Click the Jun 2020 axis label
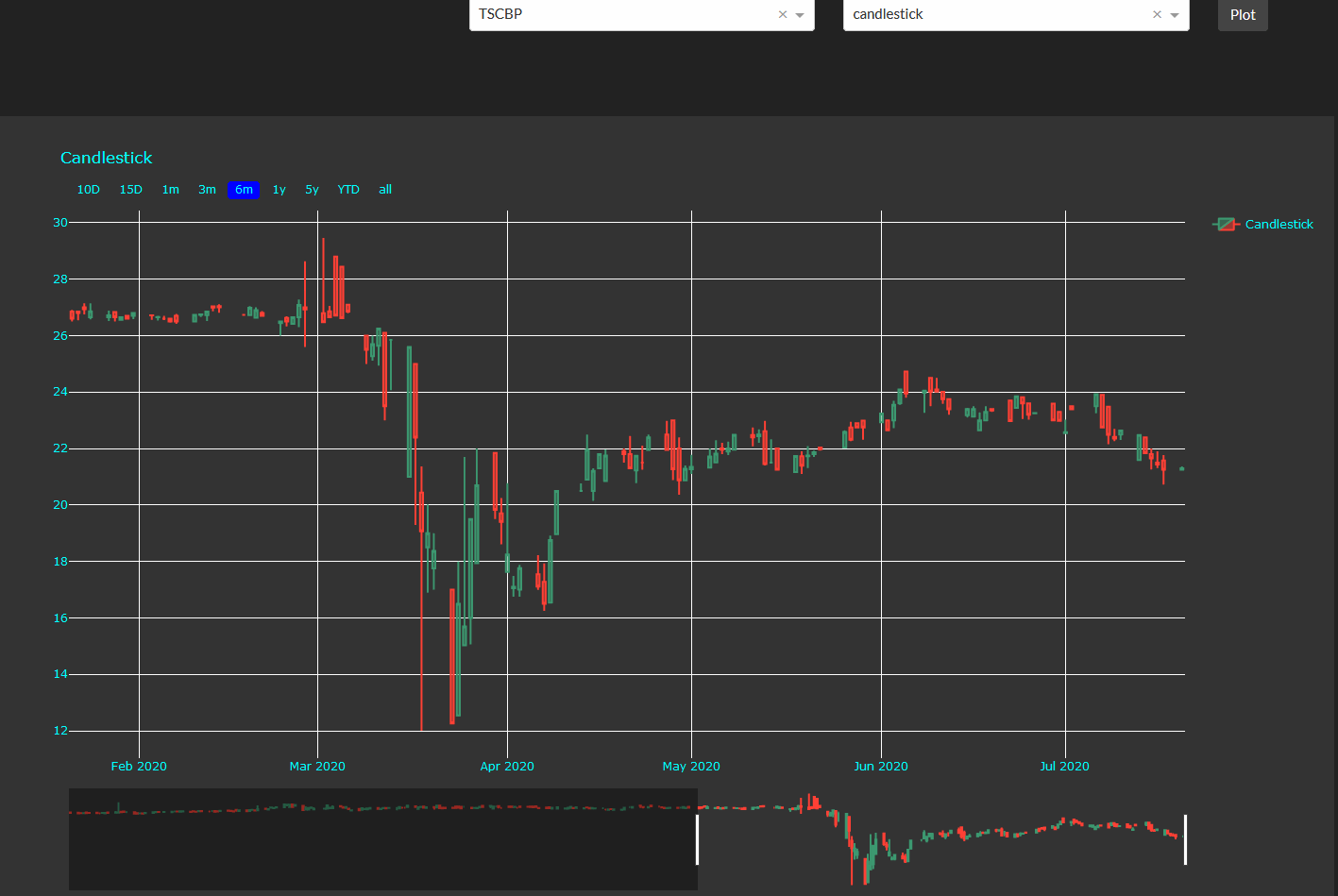The height and width of the screenshot is (896, 1338). click(881, 767)
